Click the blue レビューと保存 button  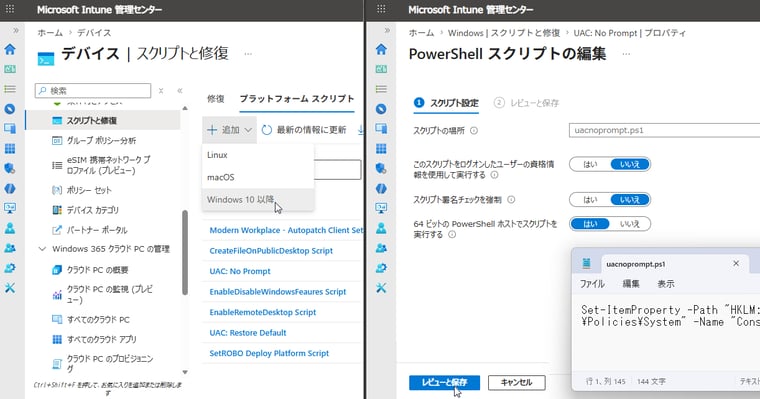(444, 383)
